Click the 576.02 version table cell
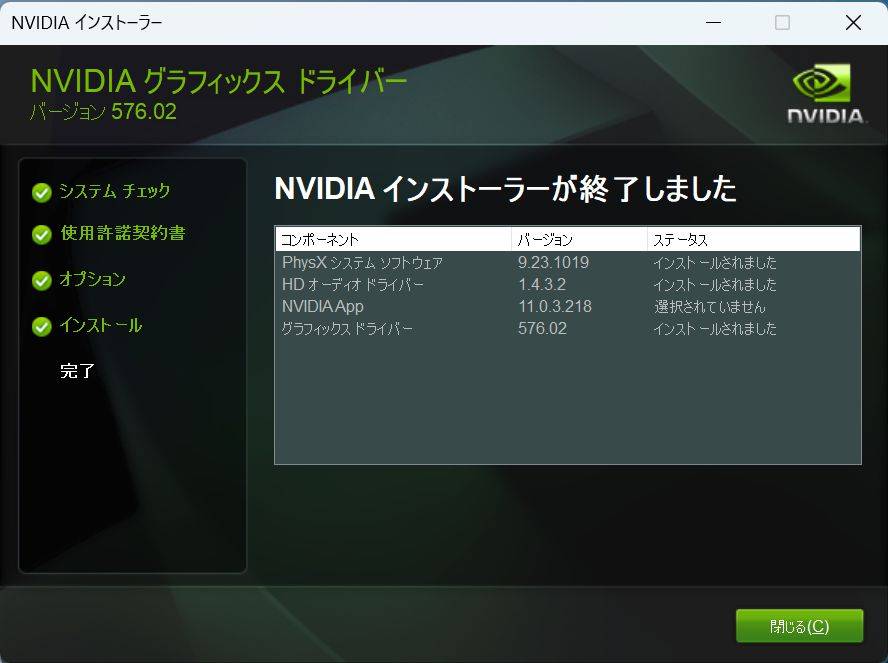888x663 pixels. 542,329
